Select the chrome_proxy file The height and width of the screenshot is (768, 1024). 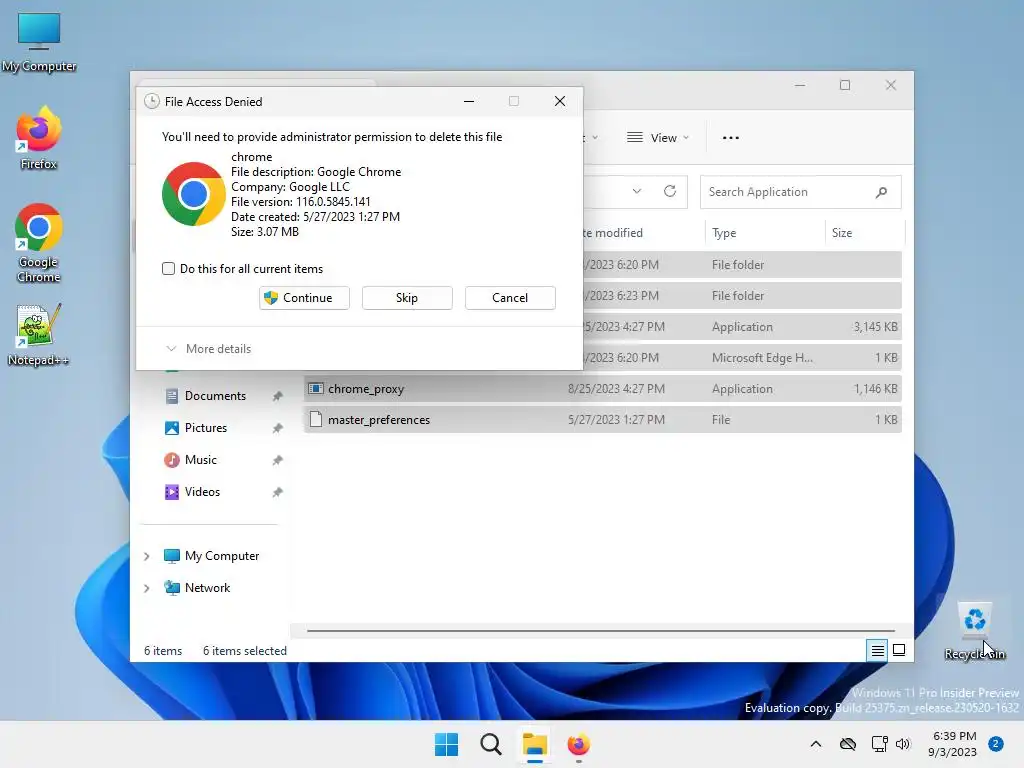603,389
